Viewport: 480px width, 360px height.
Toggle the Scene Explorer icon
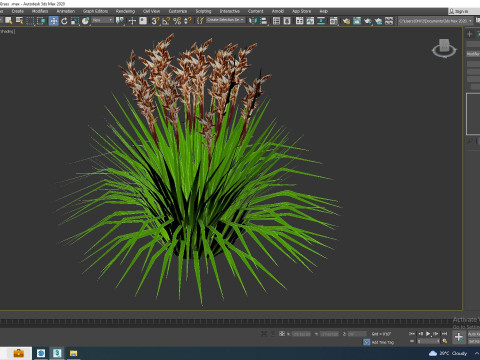276,21
